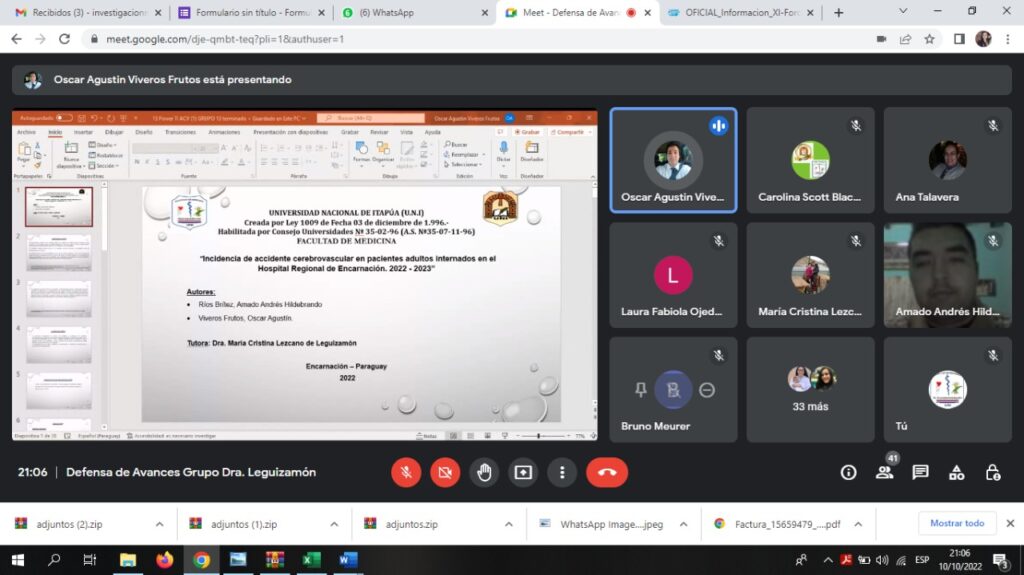Turn on the camera in Meet
This screenshot has width=1024, height=575.
click(x=445, y=472)
